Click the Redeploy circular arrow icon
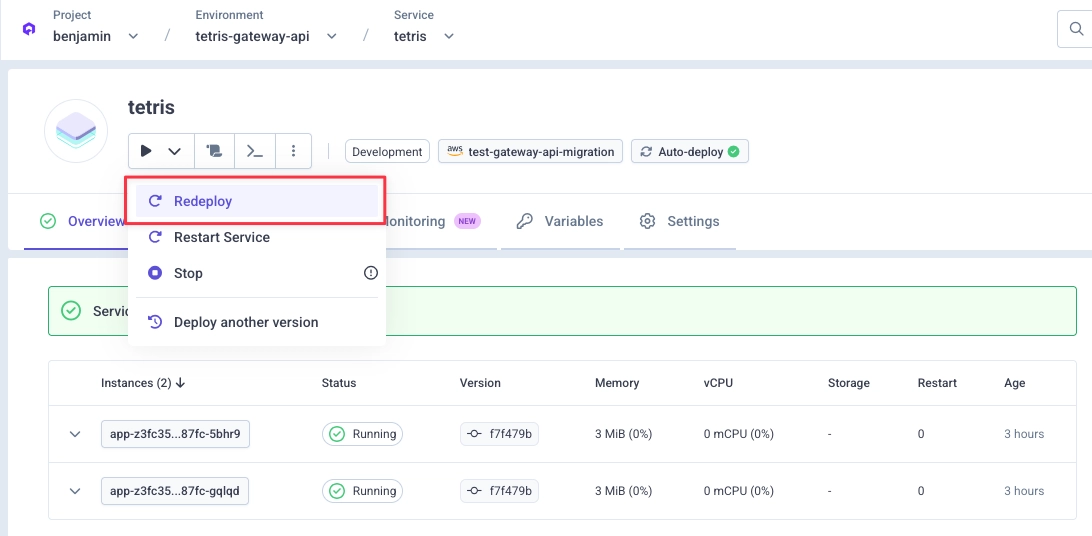The width and height of the screenshot is (1092, 536). click(155, 201)
